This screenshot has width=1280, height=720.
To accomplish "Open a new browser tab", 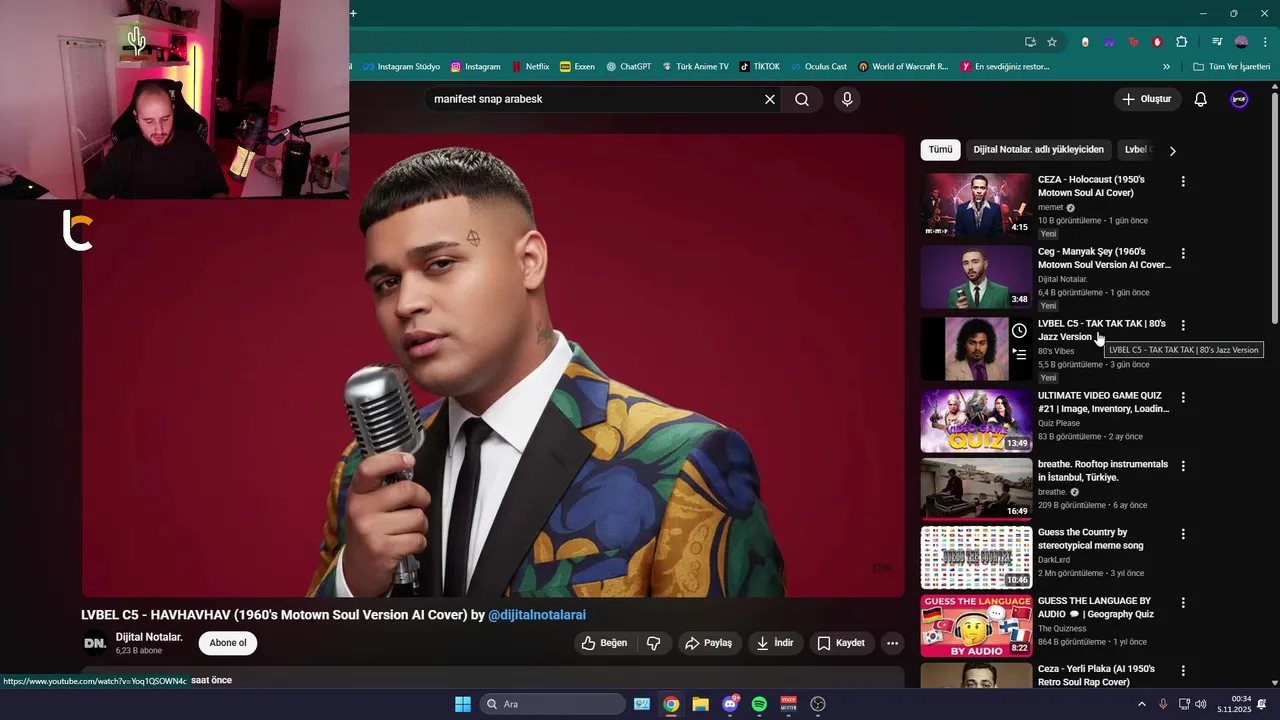I will (353, 13).
